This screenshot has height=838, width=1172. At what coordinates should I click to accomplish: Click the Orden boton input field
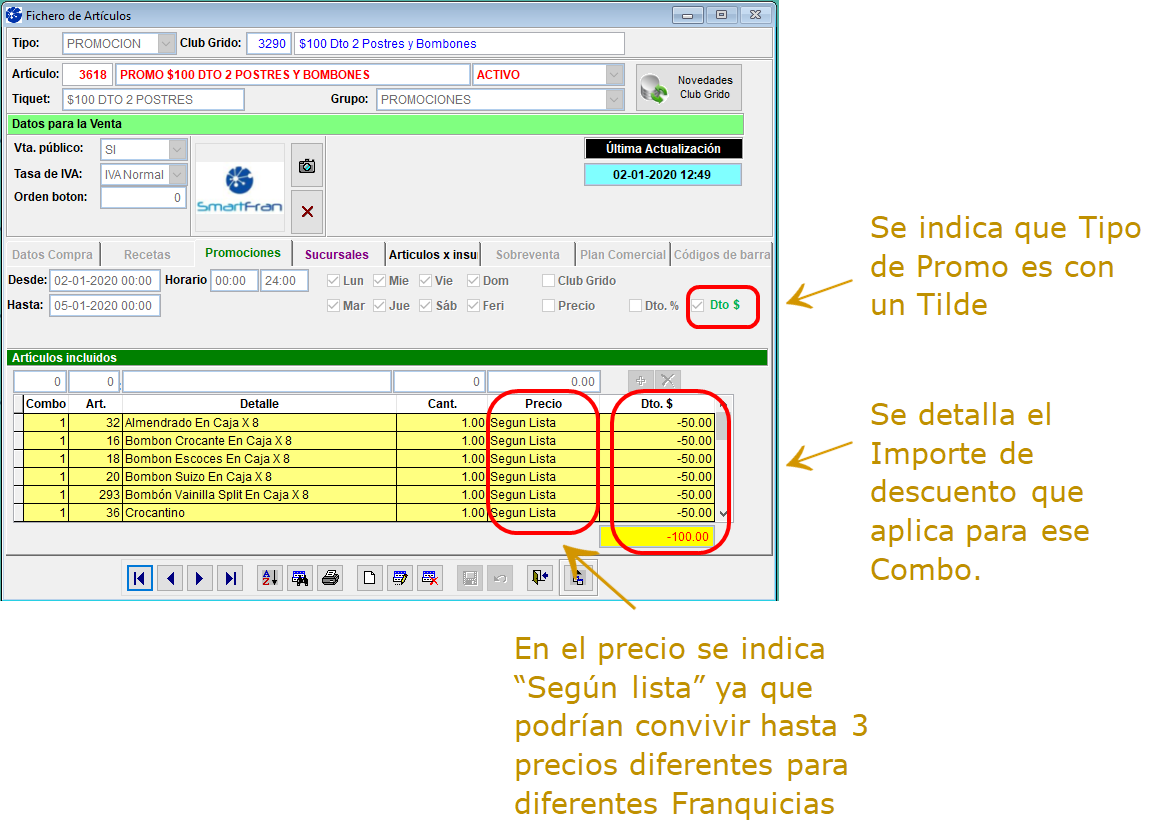point(143,198)
